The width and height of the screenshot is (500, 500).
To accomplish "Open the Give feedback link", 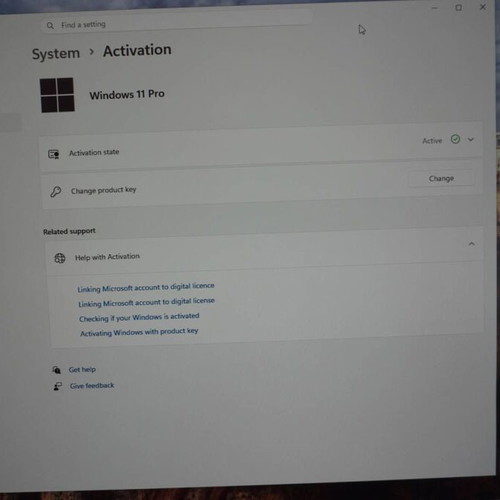I will pos(92,386).
